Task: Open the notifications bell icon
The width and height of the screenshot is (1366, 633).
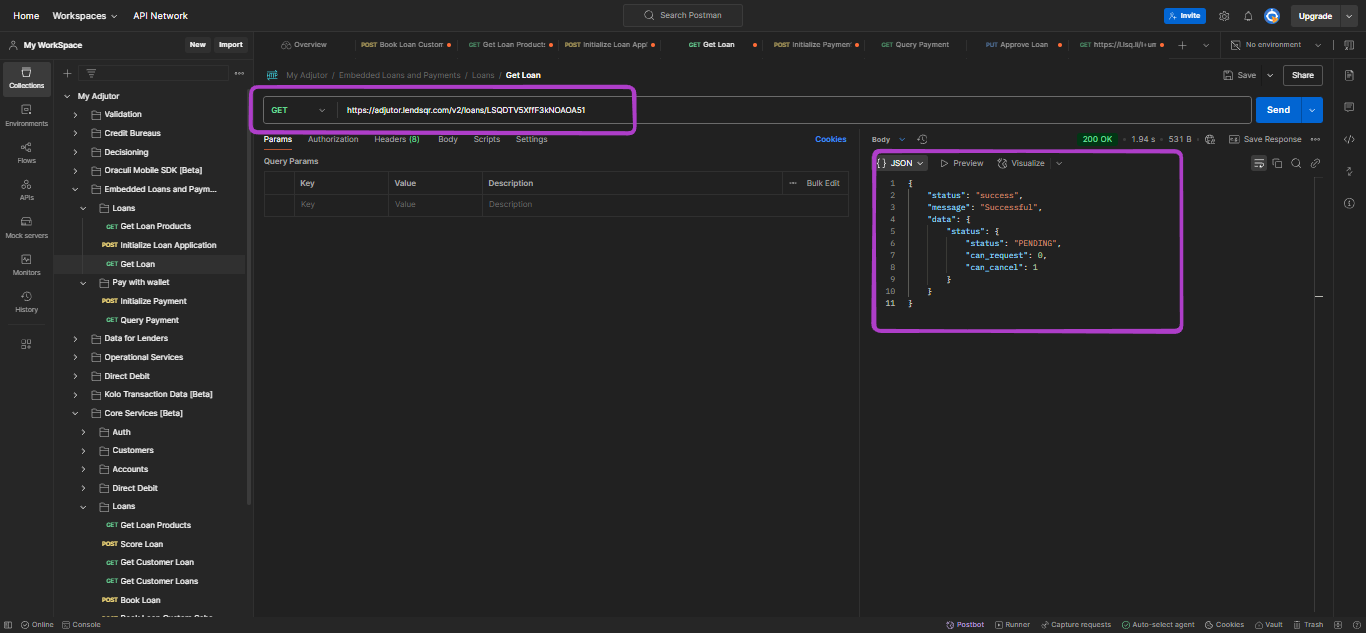Action: click(x=1248, y=16)
